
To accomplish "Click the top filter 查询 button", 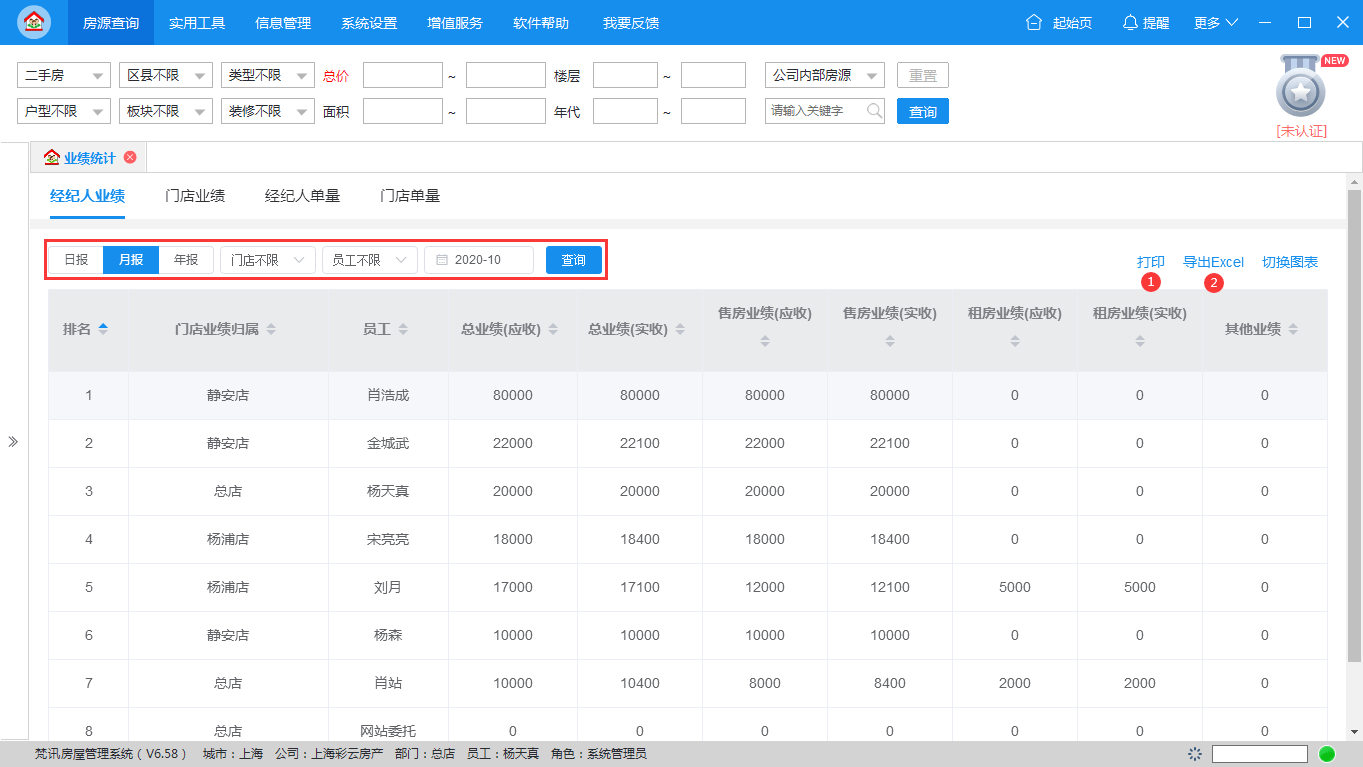I will pyautogui.click(x=923, y=111).
